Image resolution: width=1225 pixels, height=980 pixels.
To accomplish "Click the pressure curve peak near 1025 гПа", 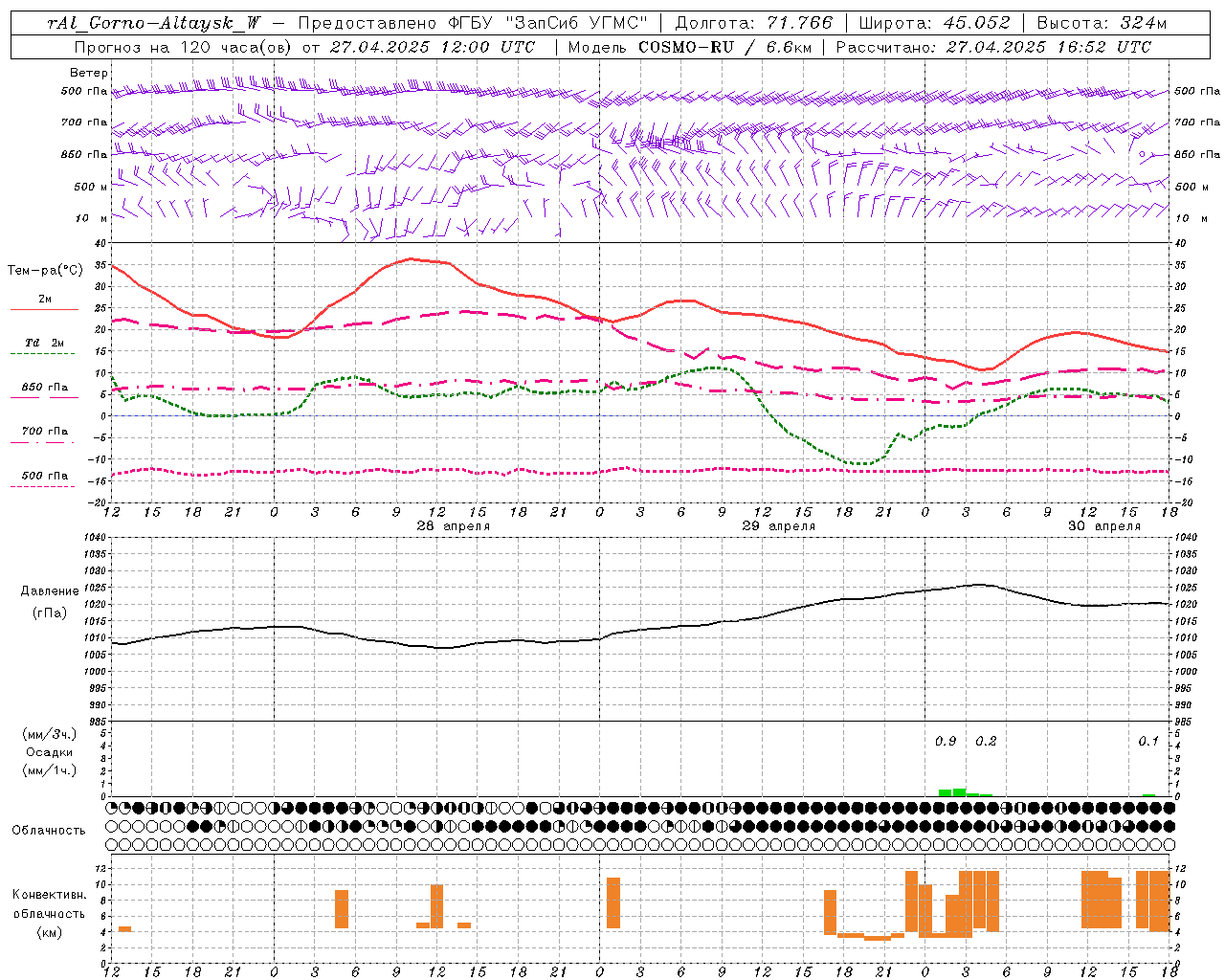I will tap(979, 585).
